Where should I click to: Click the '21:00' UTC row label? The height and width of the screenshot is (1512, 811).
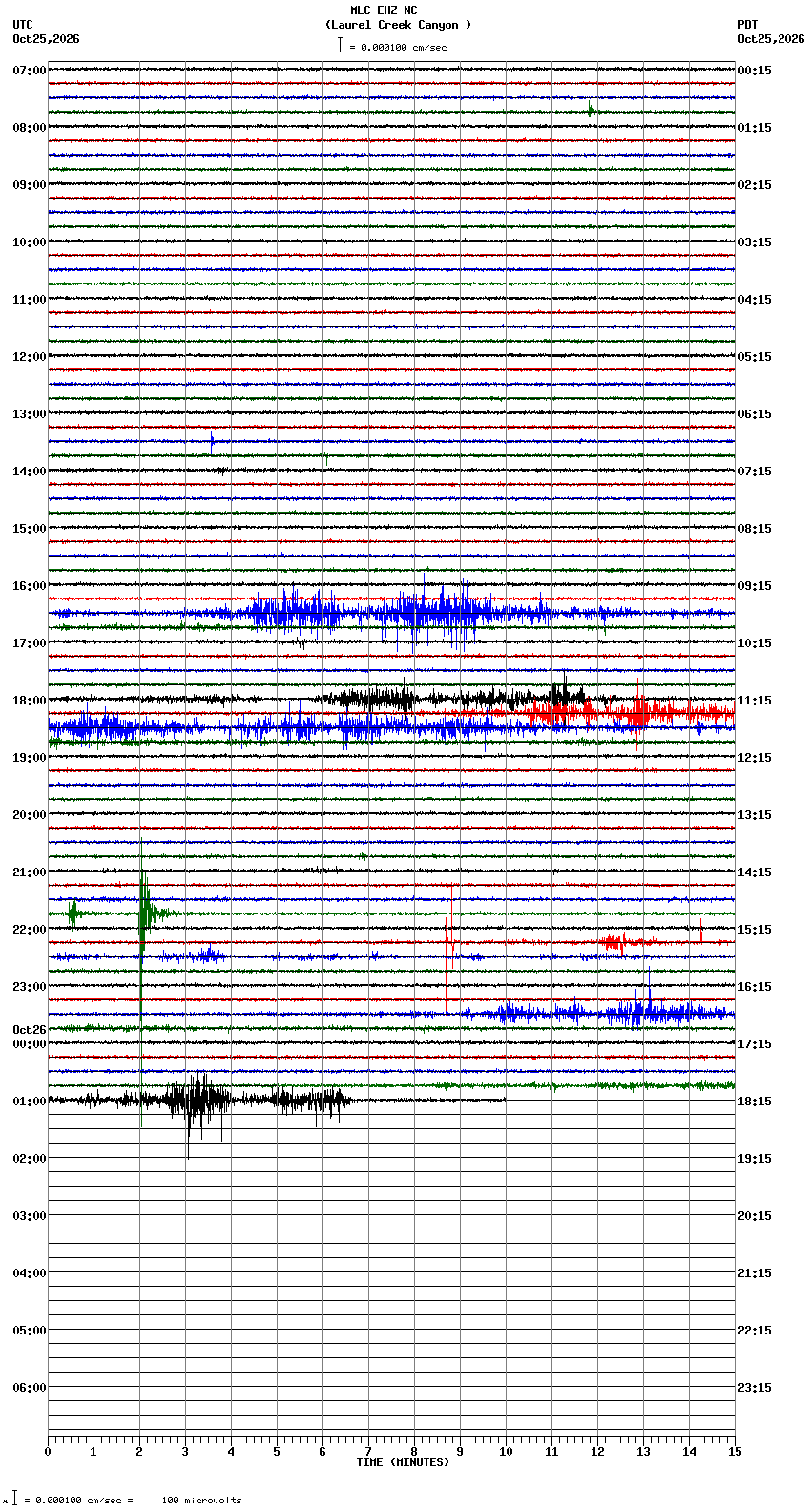tap(30, 872)
